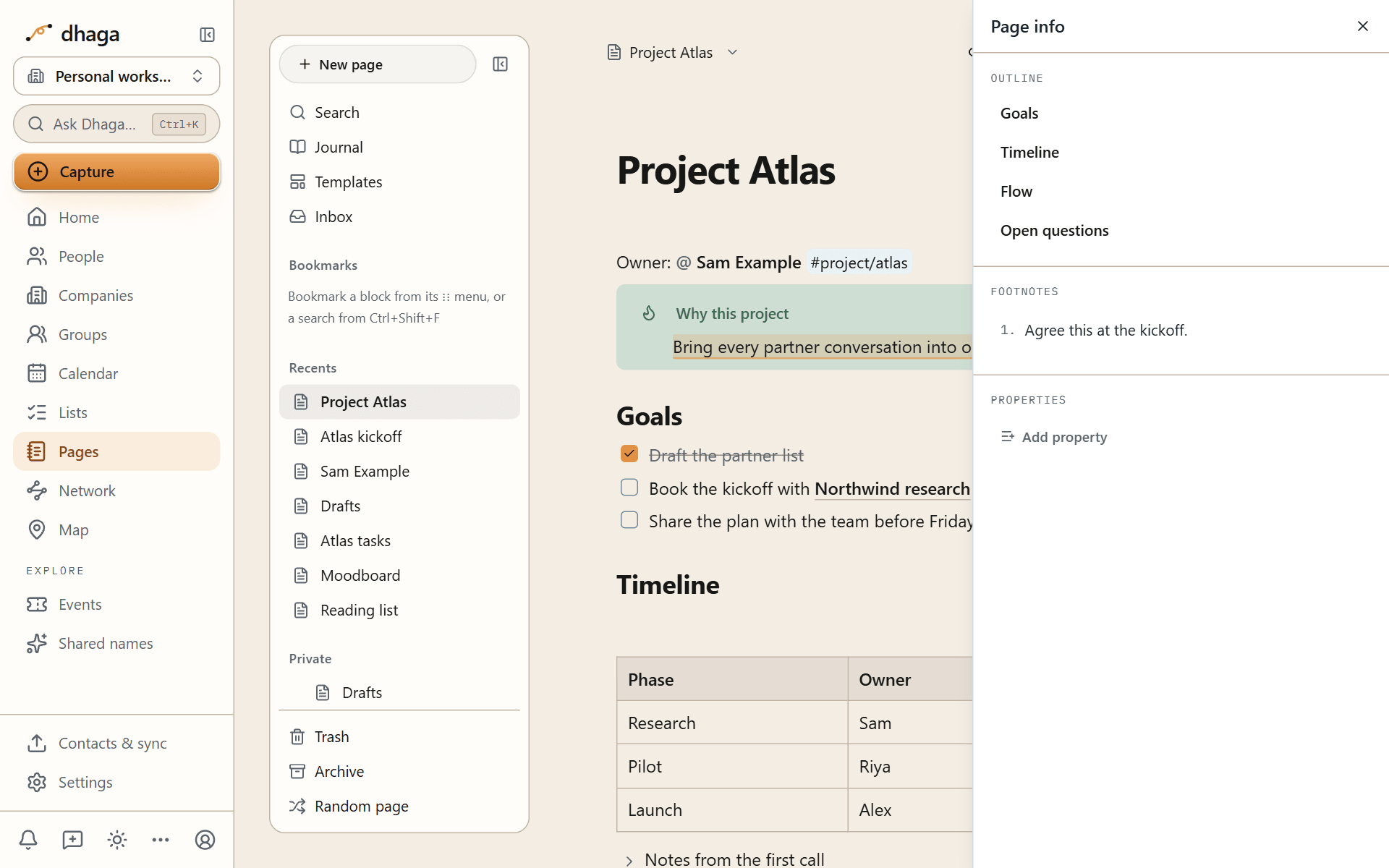
Task: Open the Inbox
Action: [399, 217]
